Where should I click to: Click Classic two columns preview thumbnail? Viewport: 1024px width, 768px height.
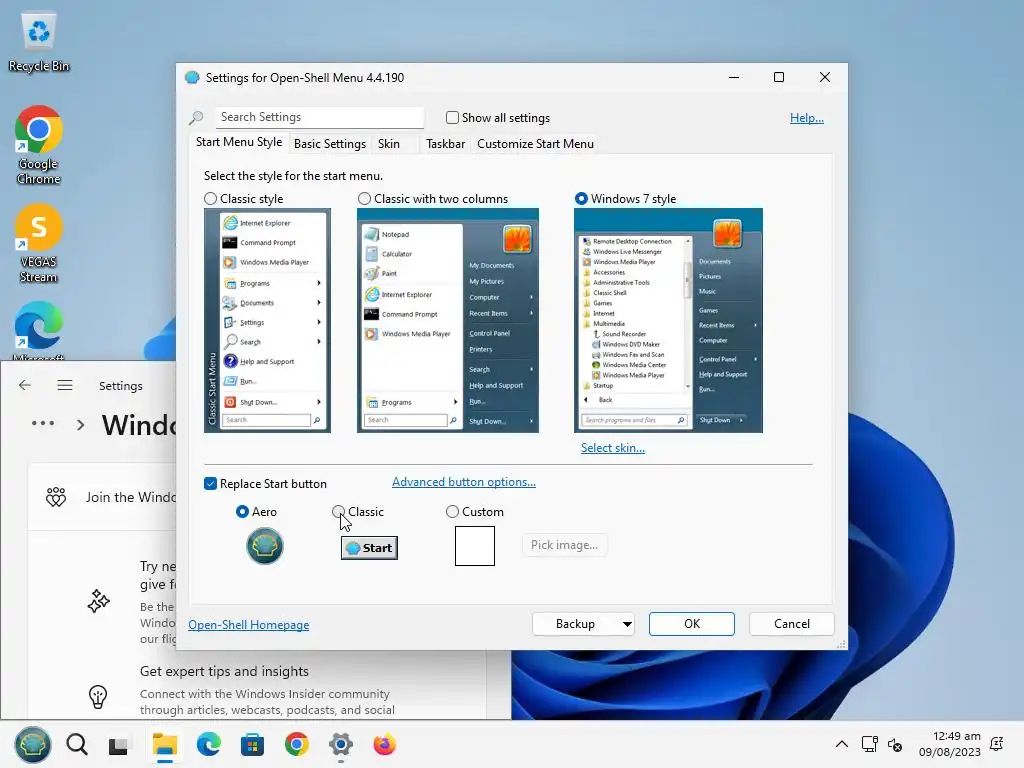tap(448, 320)
